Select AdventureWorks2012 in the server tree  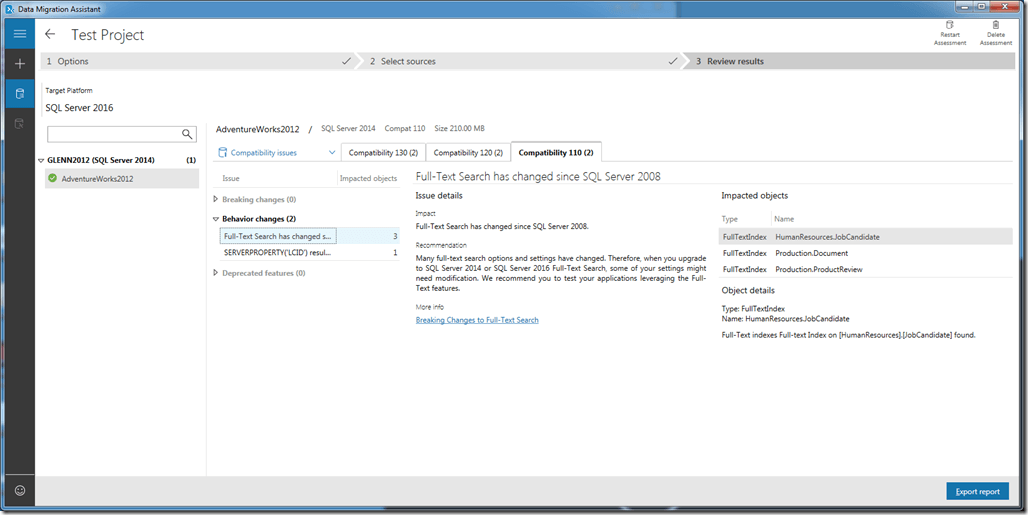122,178
